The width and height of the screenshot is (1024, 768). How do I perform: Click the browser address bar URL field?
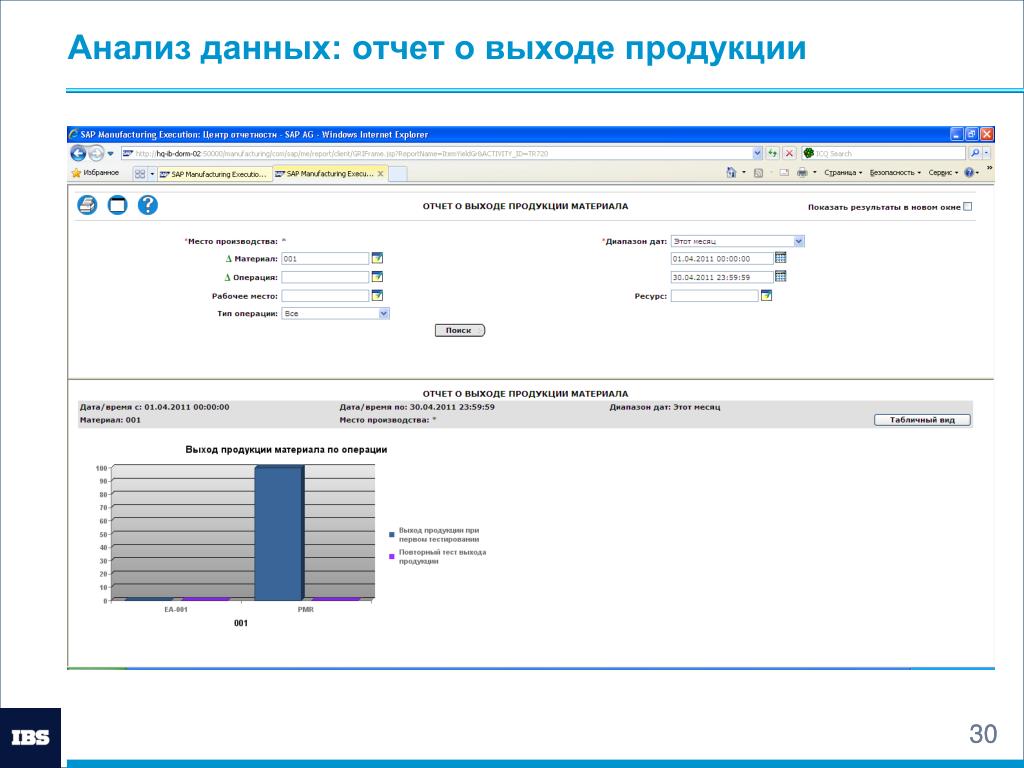(x=436, y=153)
